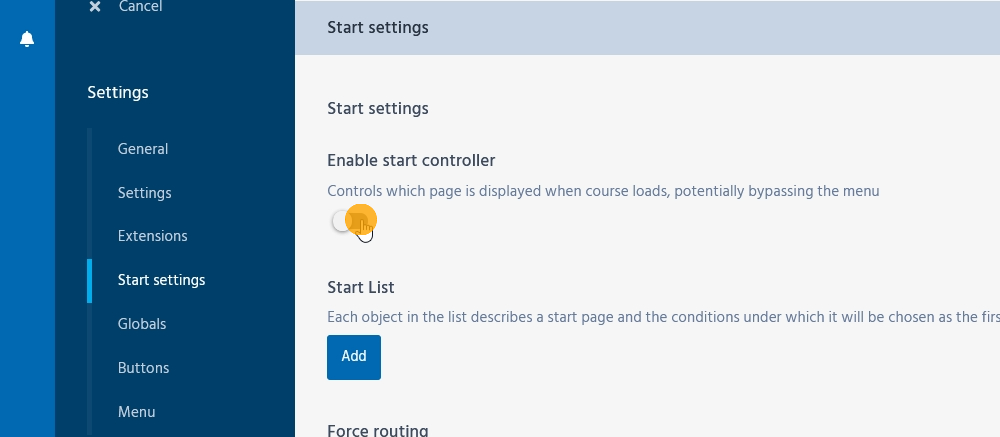Screen dimensions: 1000x437
Task: Click the Start List heading
Action: click(x=361, y=288)
